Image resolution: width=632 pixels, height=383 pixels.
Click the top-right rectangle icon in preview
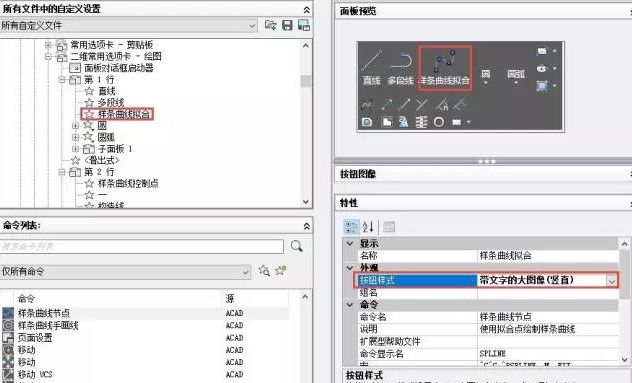click(x=542, y=51)
